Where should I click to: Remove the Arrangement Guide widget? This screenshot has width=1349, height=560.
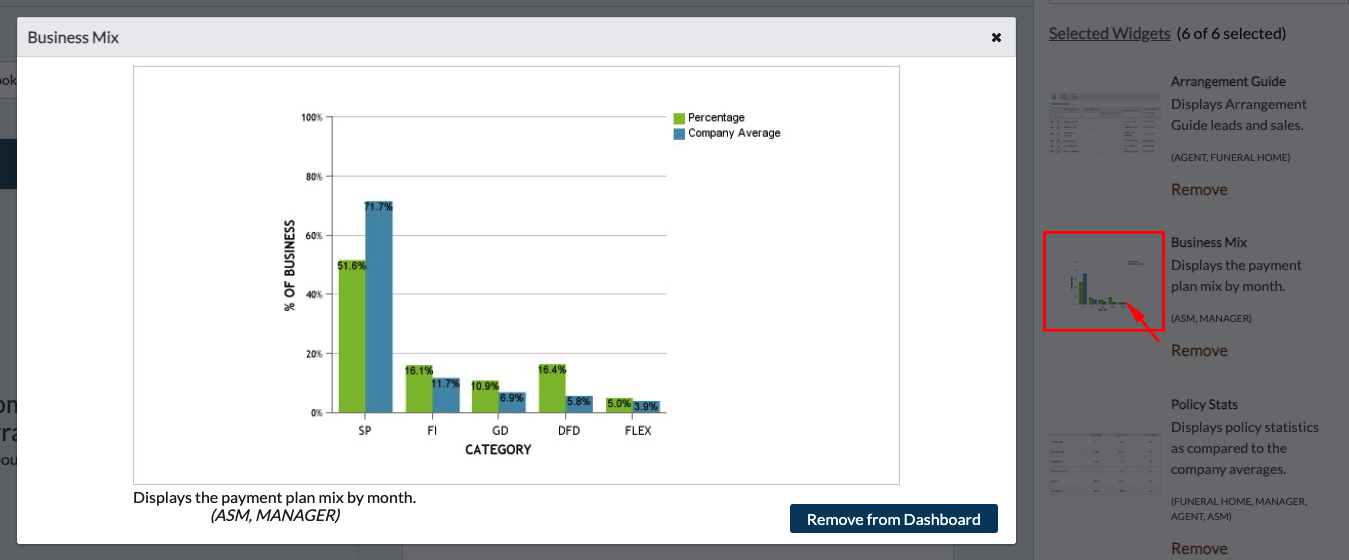click(1199, 189)
